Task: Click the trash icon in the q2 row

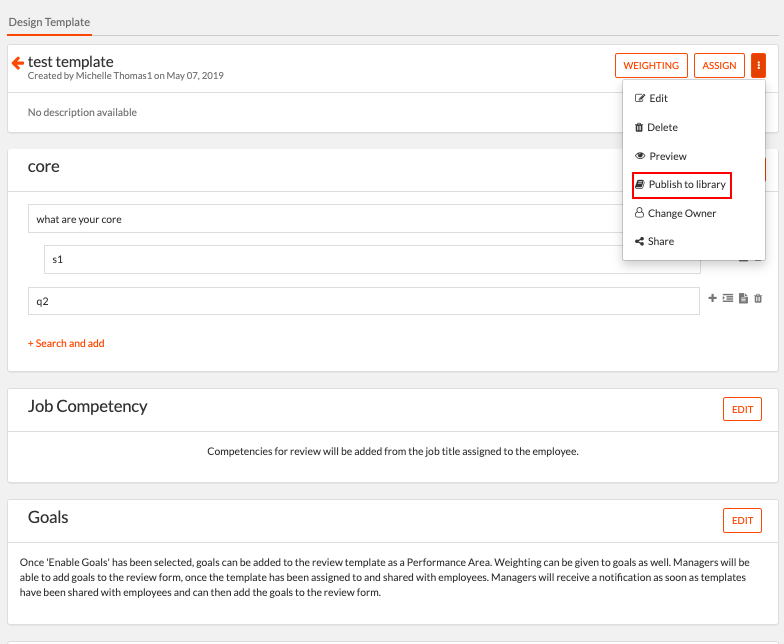Action: tap(758, 298)
